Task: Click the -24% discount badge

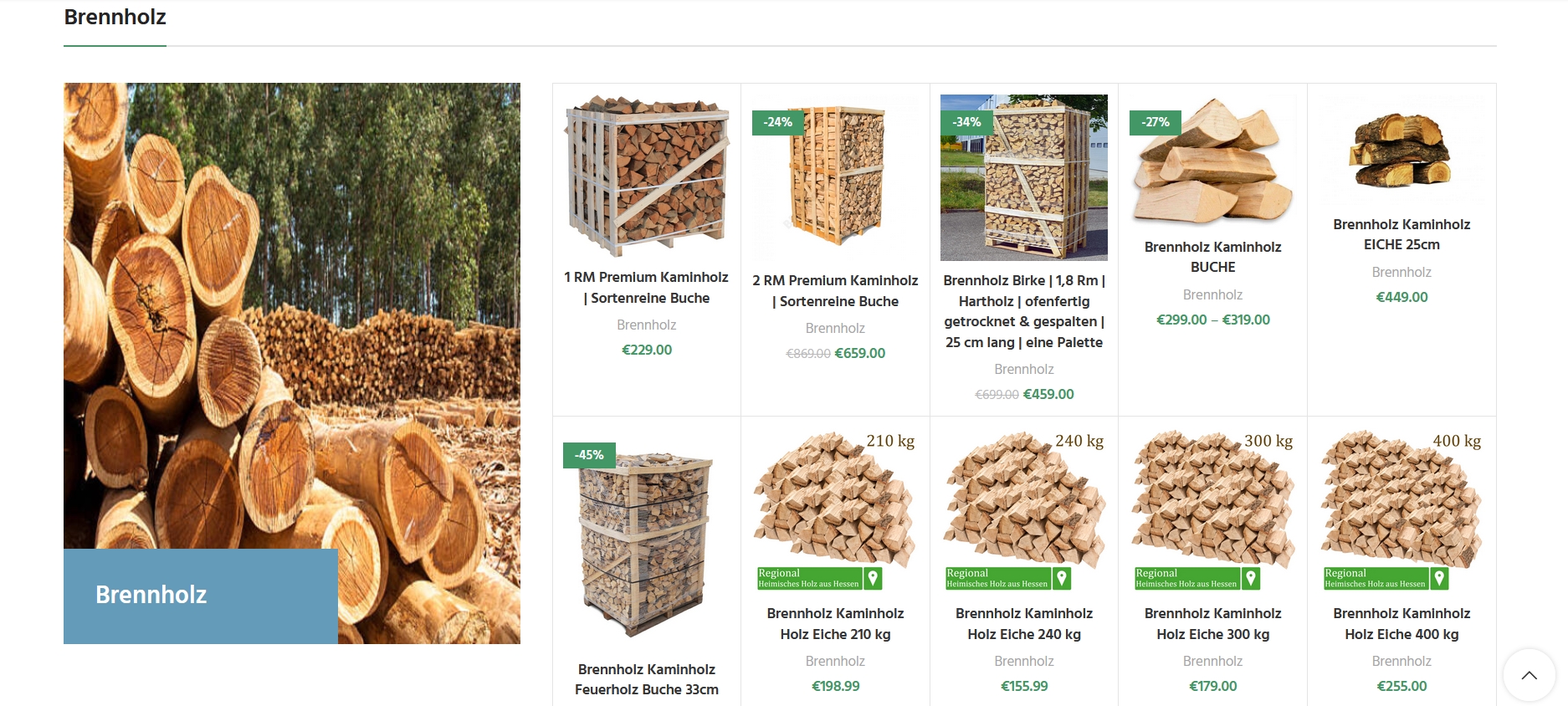Action: (x=777, y=122)
